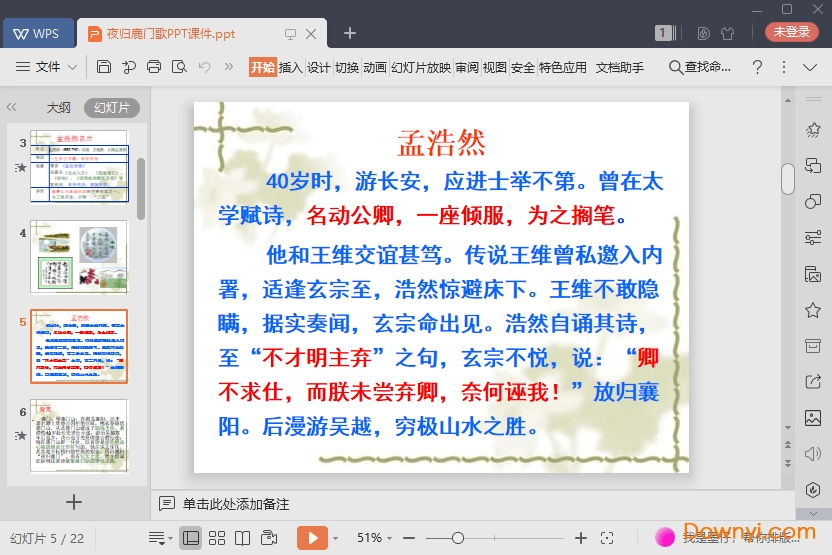The width and height of the screenshot is (832, 555).
Task: Select slide 4 thumbnail
Action: click(84, 257)
